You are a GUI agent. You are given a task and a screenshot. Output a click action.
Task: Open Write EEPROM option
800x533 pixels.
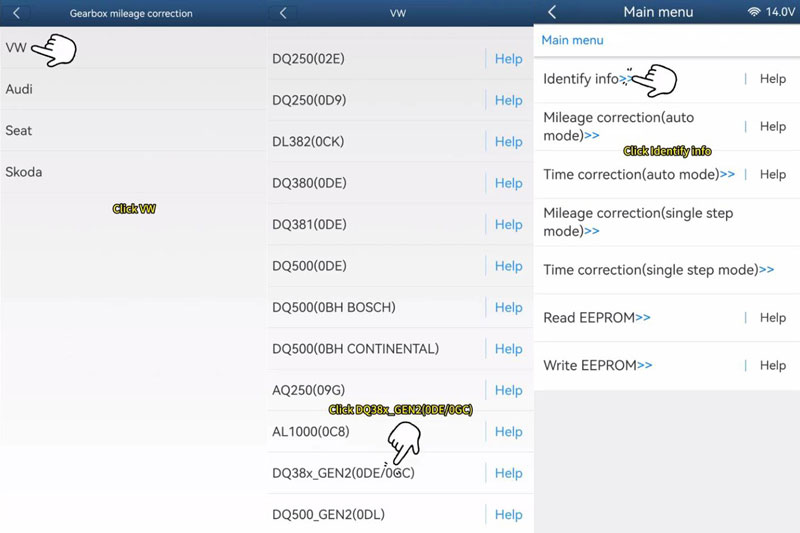[x=597, y=366]
